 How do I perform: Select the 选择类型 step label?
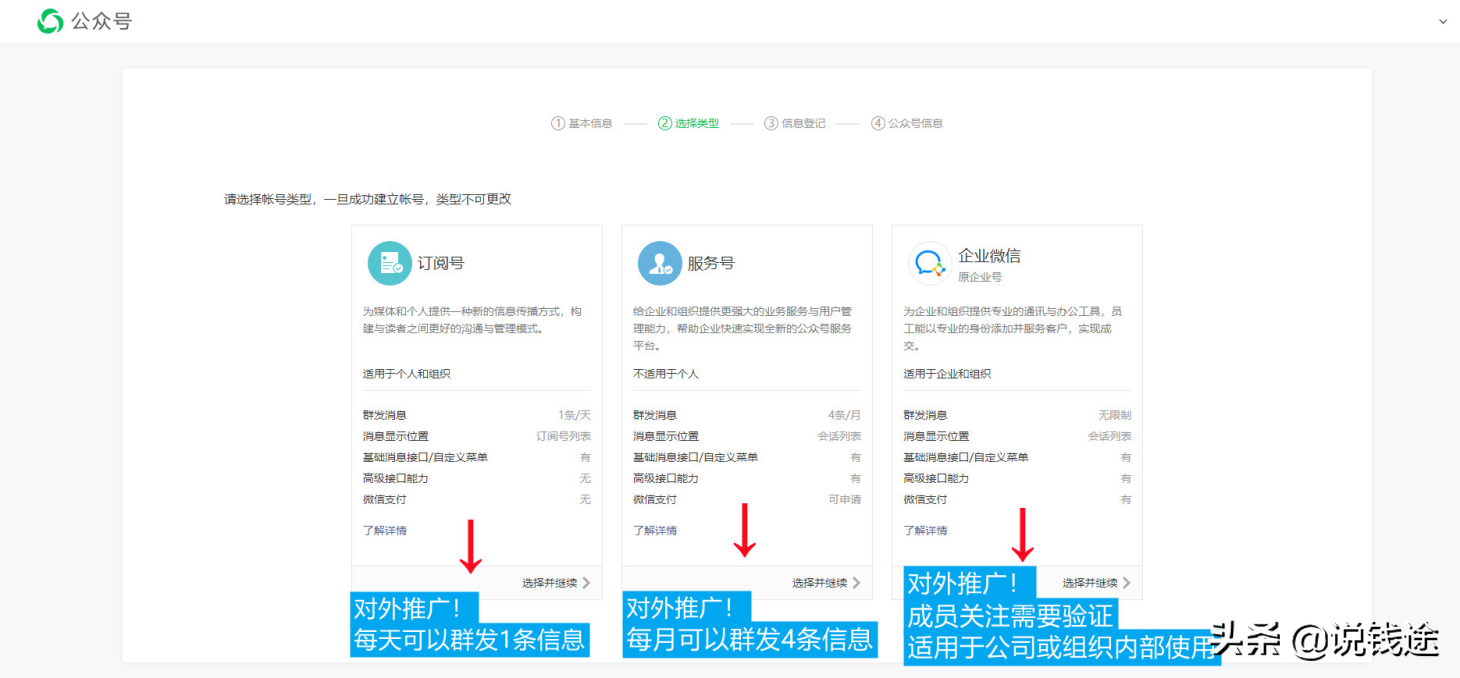point(699,122)
